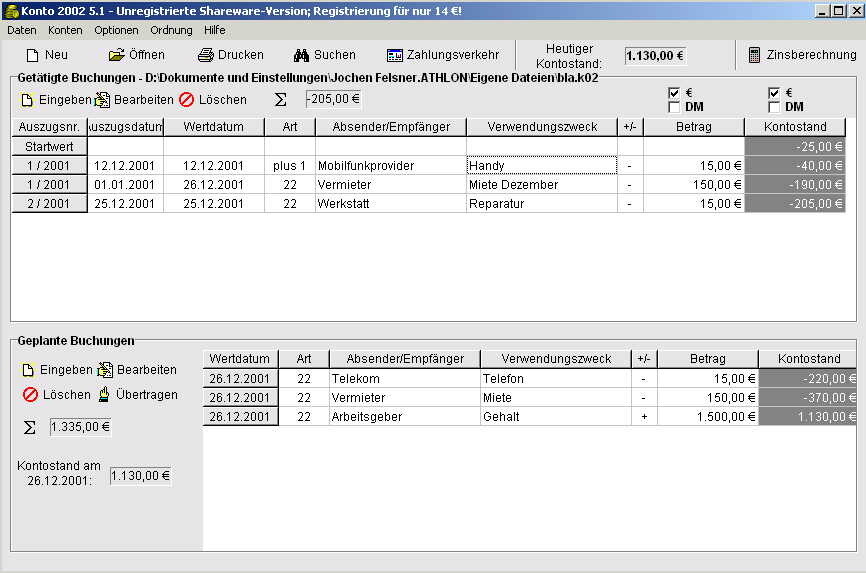Click the Drucken printer icon
The image size is (866, 573).
tap(205, 55)
